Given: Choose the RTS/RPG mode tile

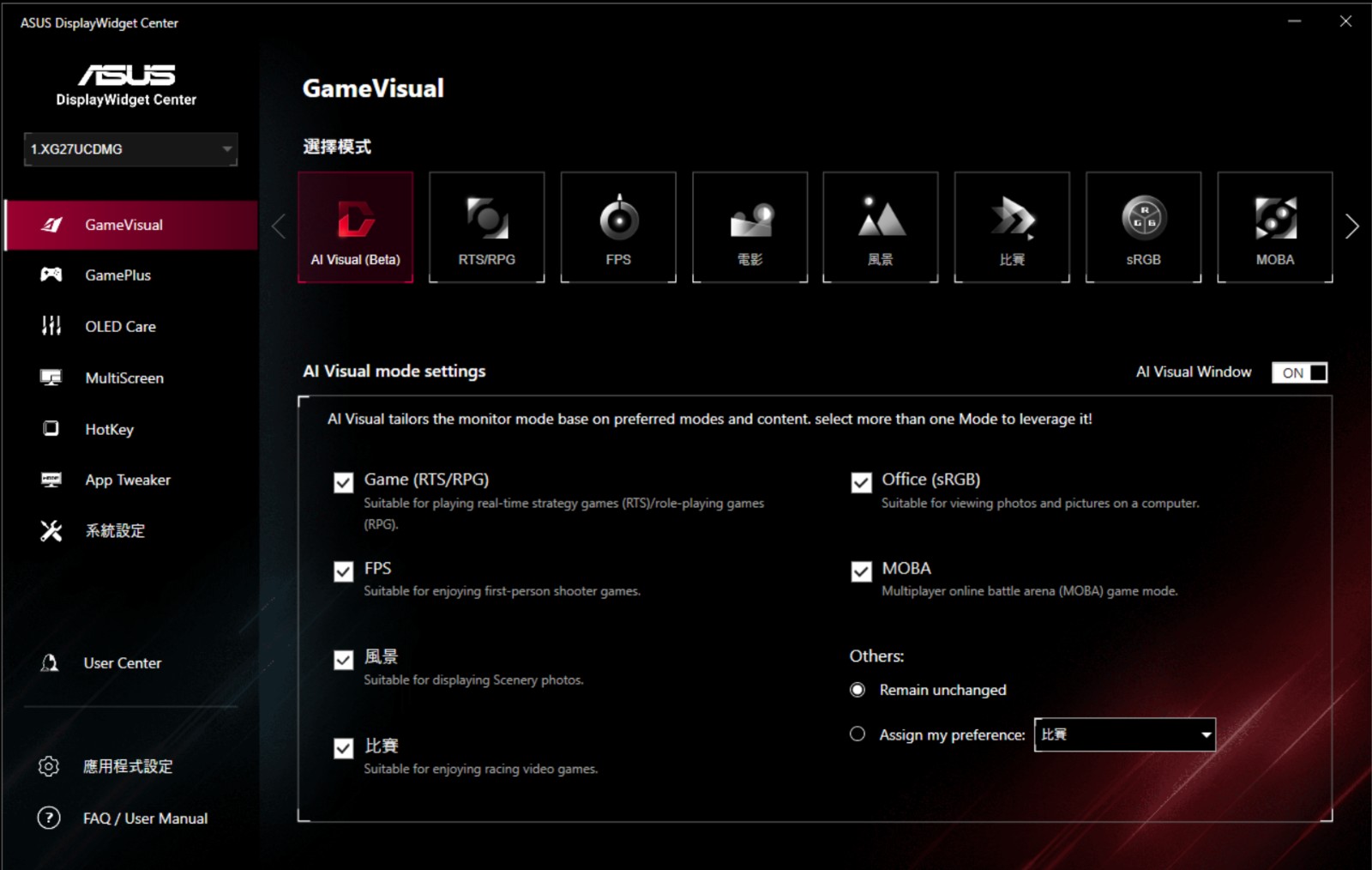Looking at the screenshot, I should [486, 227].
